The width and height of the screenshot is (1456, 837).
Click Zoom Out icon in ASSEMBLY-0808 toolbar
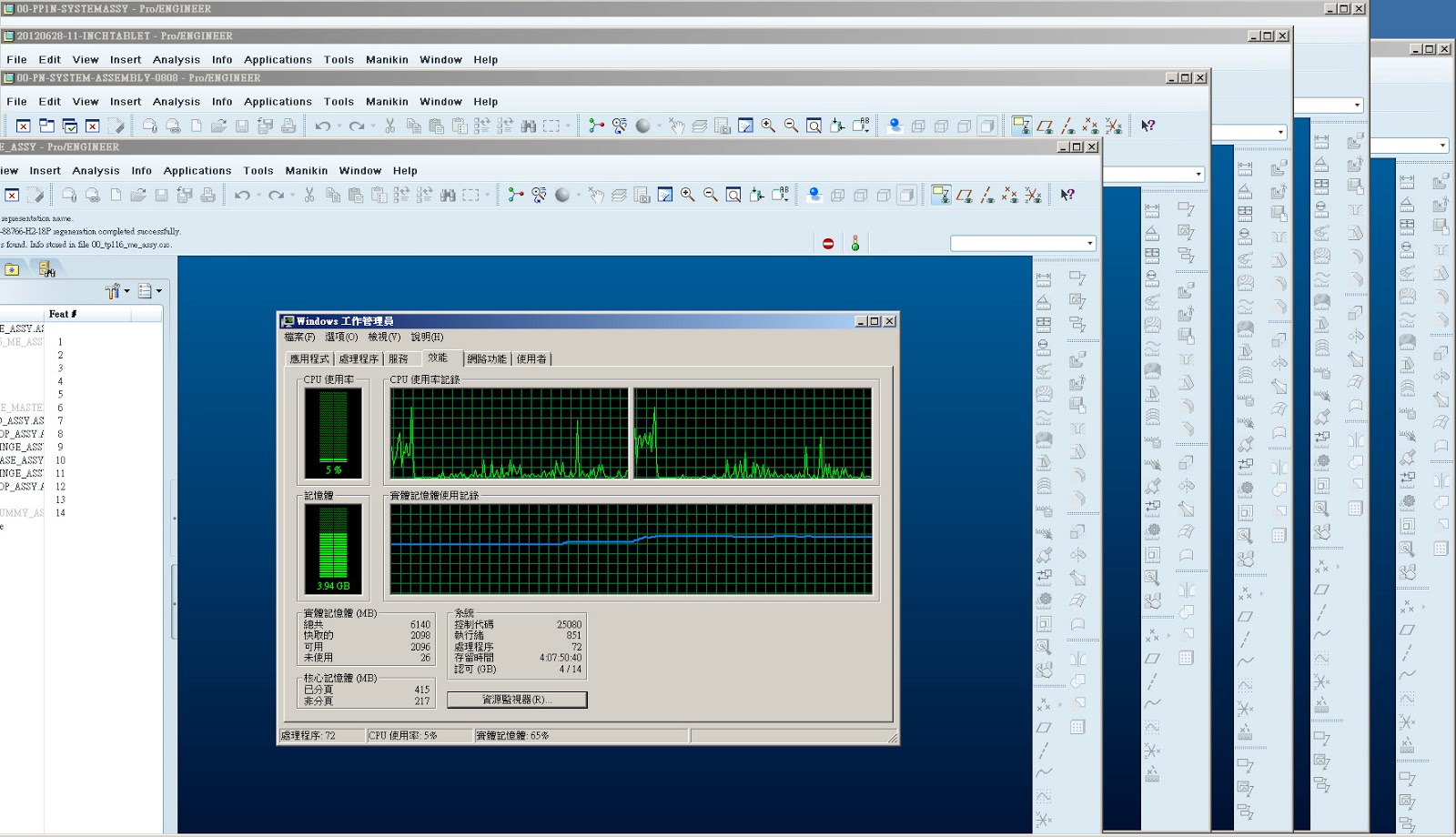click(x=791, y=126)
